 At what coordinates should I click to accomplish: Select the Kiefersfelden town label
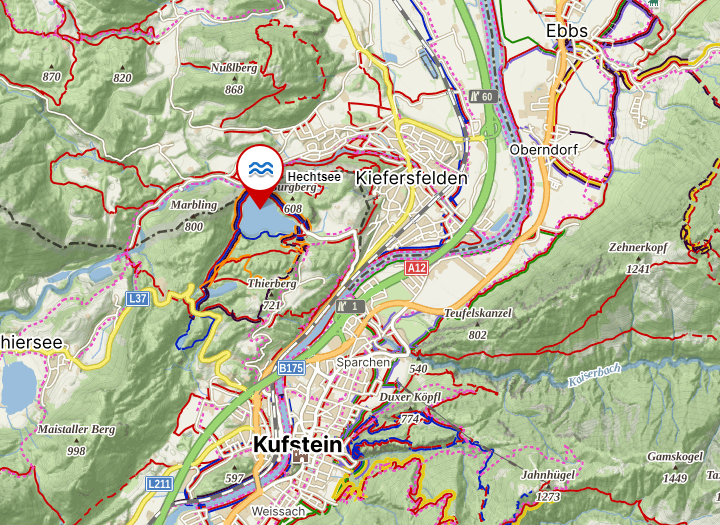tap(411, 178)
